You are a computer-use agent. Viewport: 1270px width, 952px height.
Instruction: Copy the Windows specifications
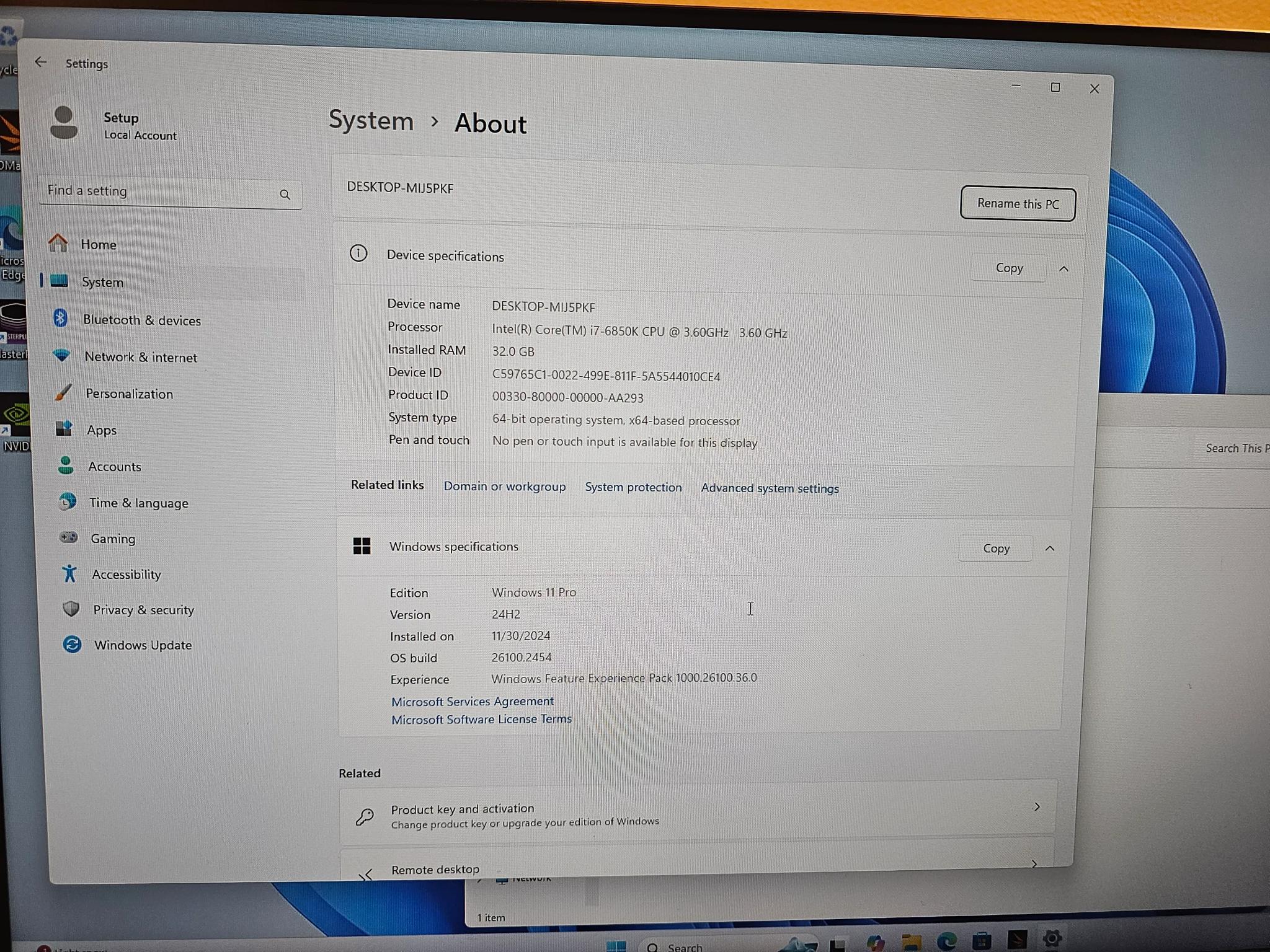pos(996,549)
